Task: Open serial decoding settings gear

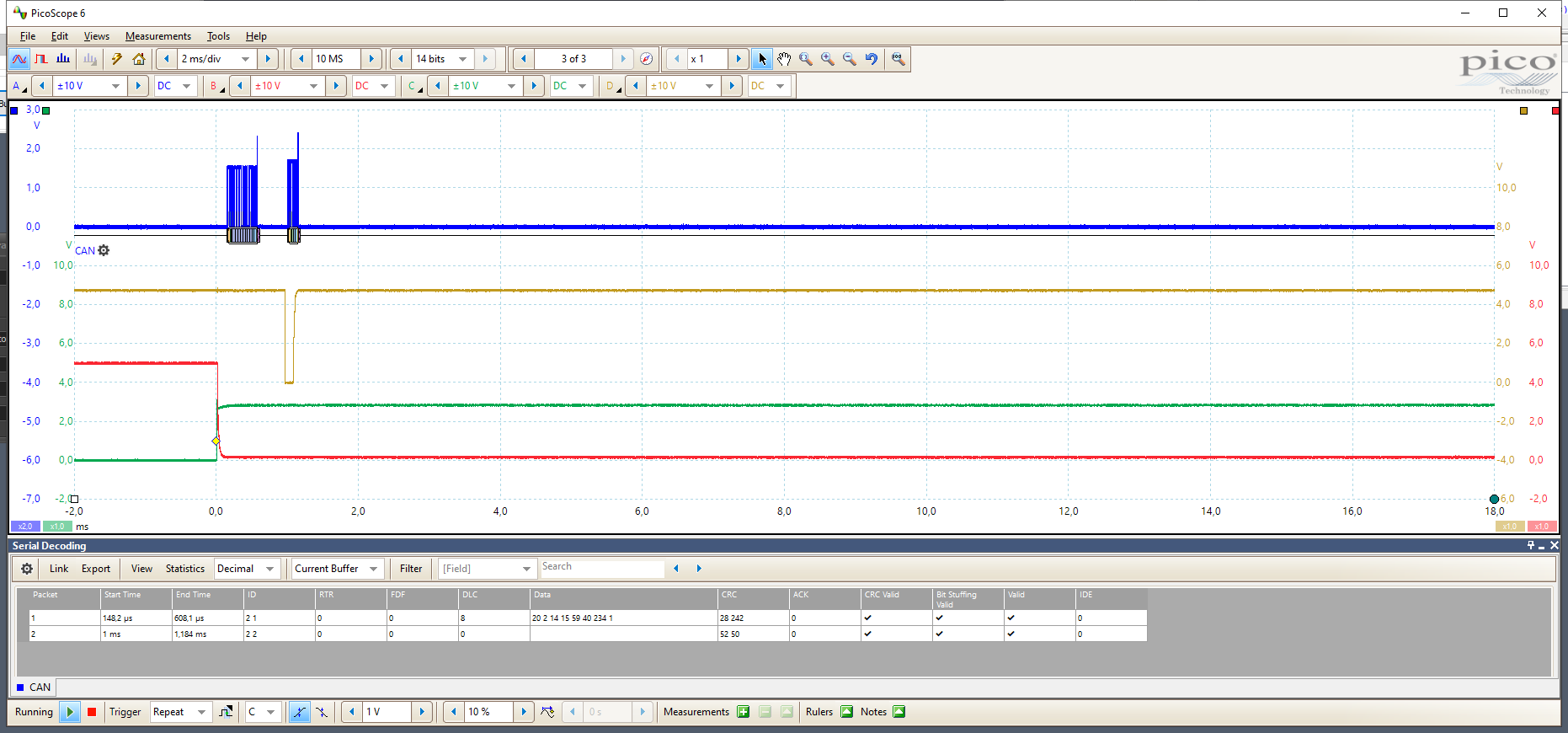Action: pos(27,569)
